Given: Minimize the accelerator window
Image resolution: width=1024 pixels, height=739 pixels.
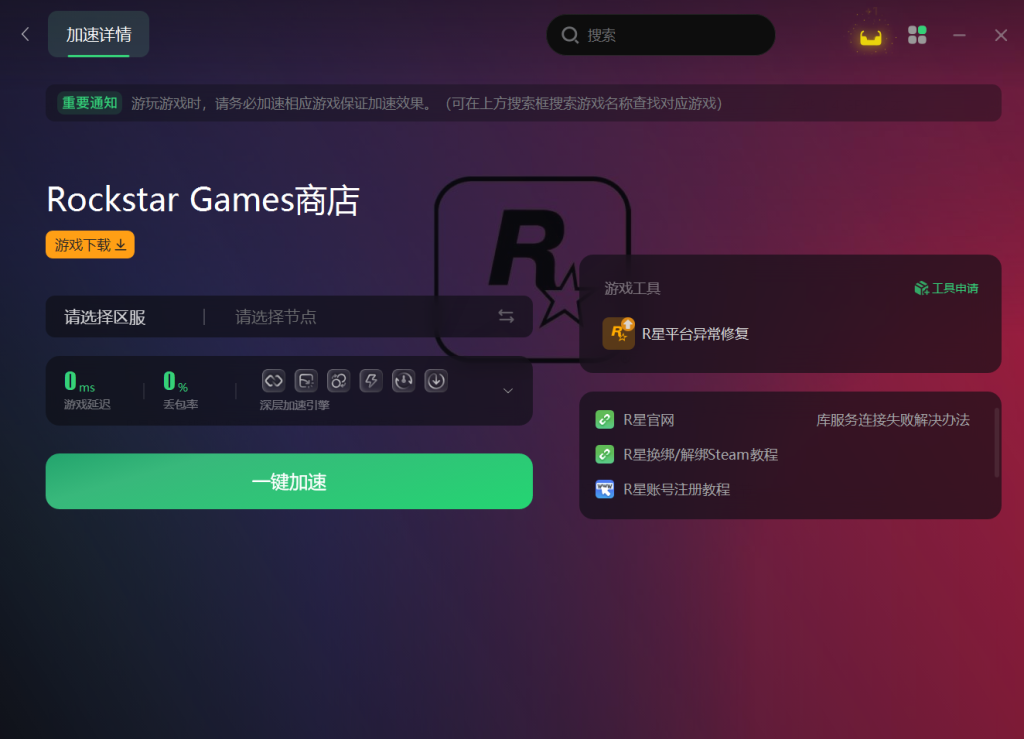Looking at the screenshot, I should 959,35.
